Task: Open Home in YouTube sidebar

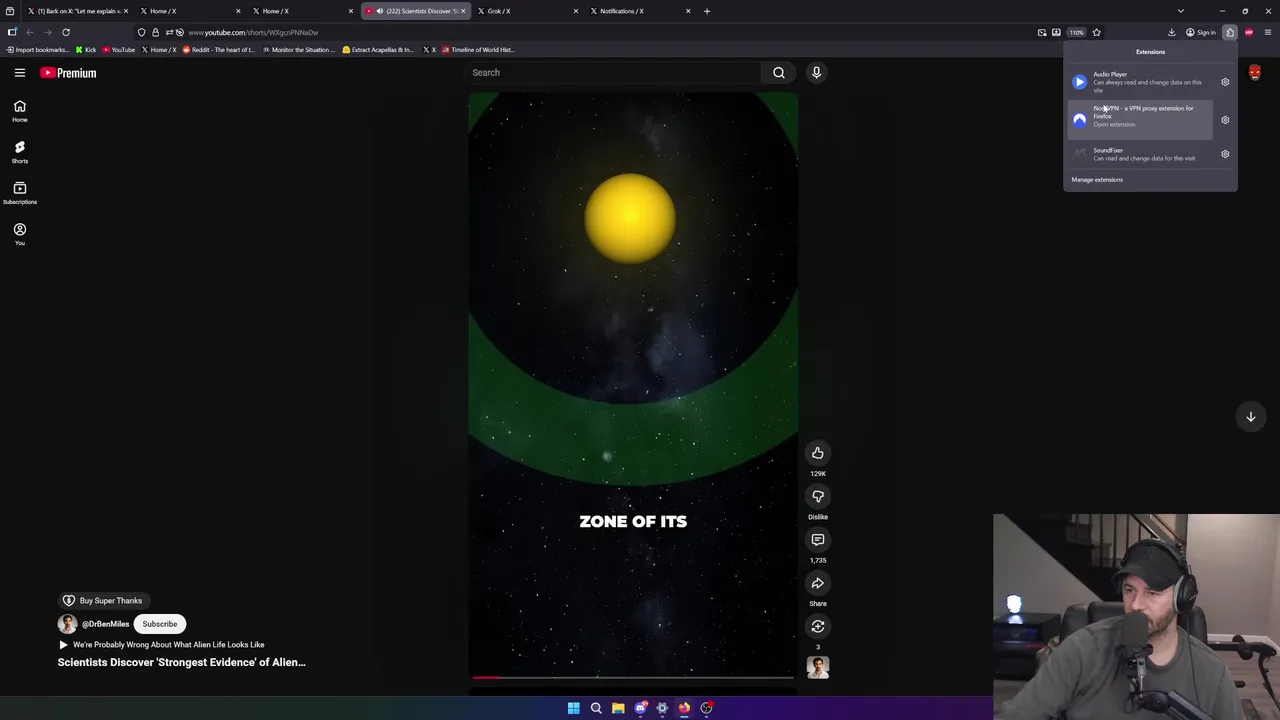Action: point(19,110)
